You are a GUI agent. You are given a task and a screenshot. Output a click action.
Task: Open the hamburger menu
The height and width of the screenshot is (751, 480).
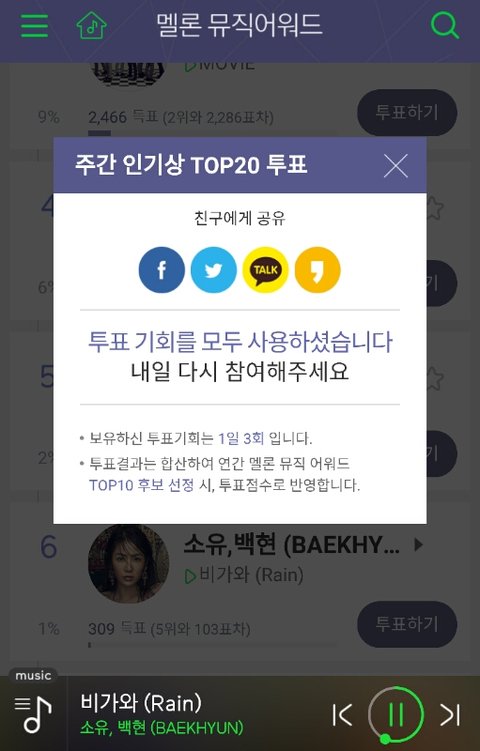pyautogui.click(x=34, y=25)
